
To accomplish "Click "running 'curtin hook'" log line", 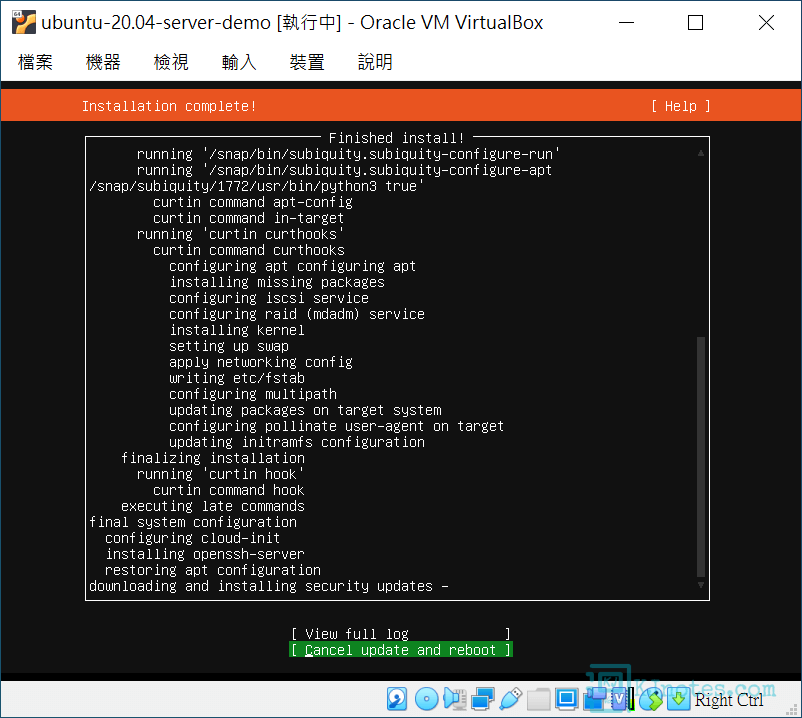I will coord(220,474).
